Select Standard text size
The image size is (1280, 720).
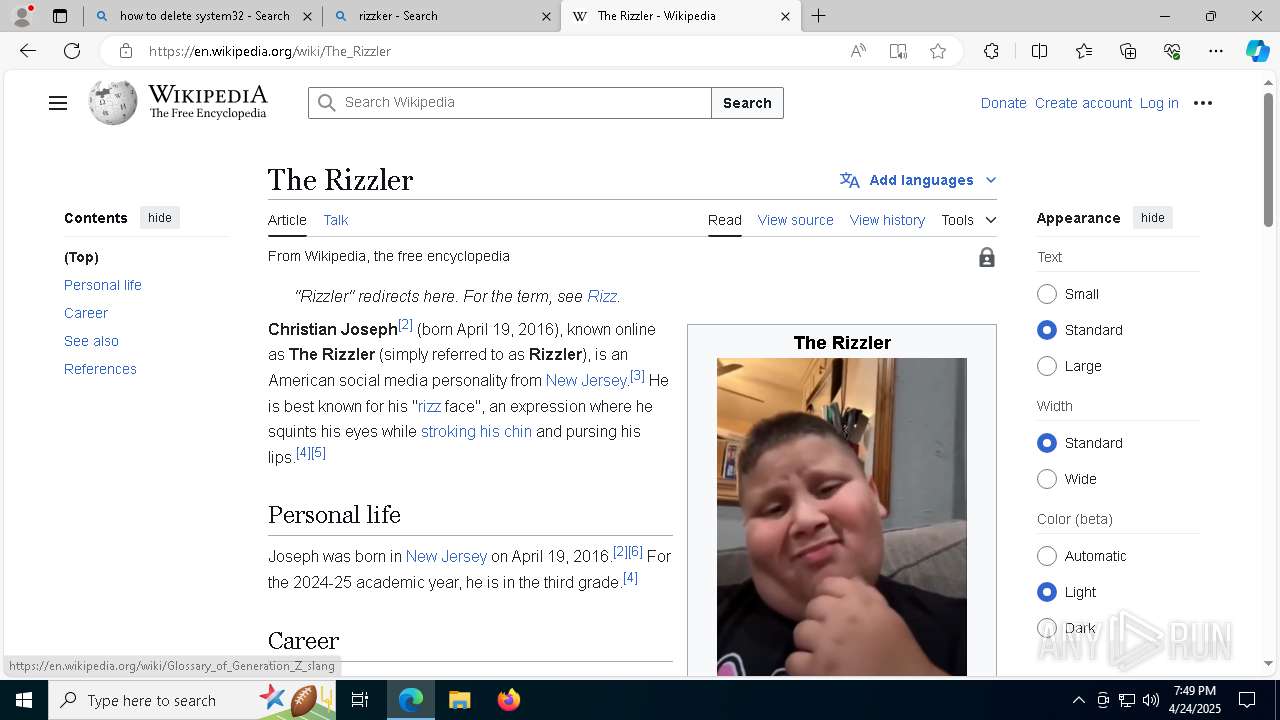pyautogui.click(x=1047, y=330)
